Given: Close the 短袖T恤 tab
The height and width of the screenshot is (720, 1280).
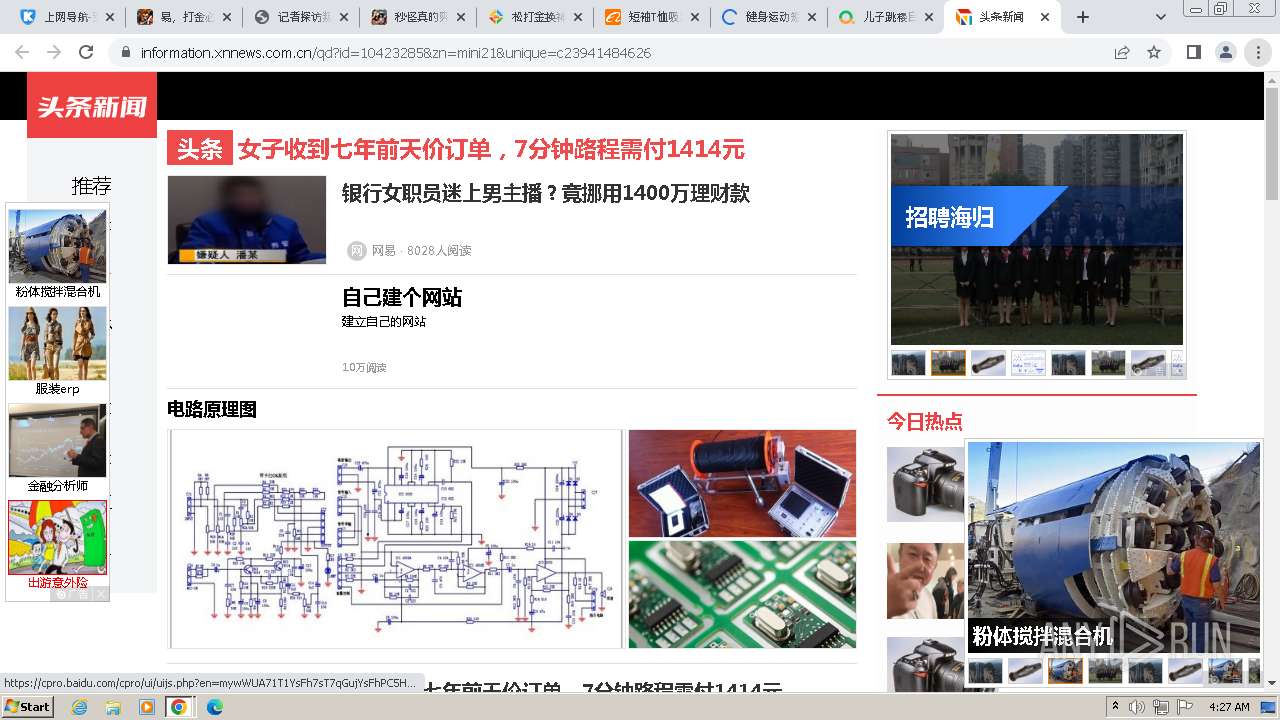Looking at the screenshot, I should 693,17.
